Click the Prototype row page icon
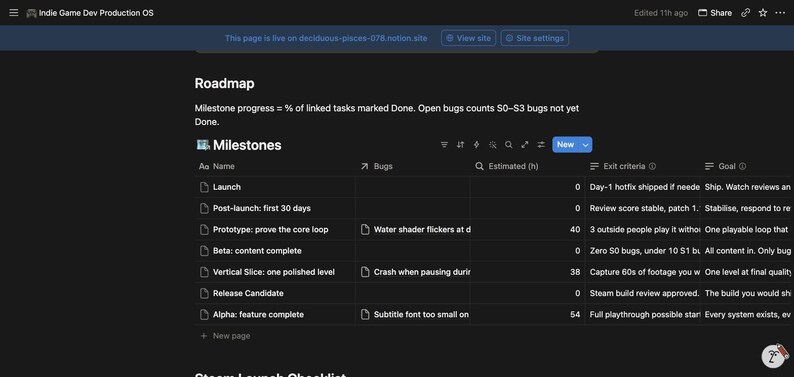 point(204,230)
